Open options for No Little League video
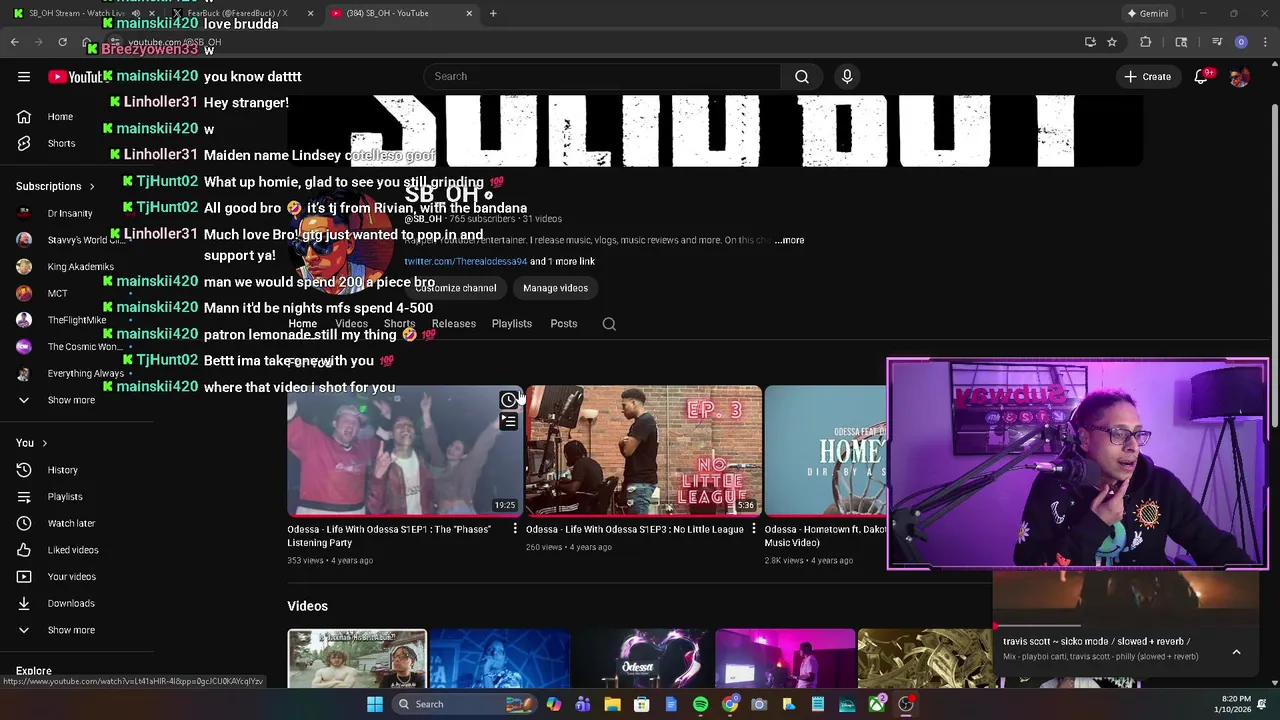This screenshot has height=720, width=1280. tap(754, 529)
